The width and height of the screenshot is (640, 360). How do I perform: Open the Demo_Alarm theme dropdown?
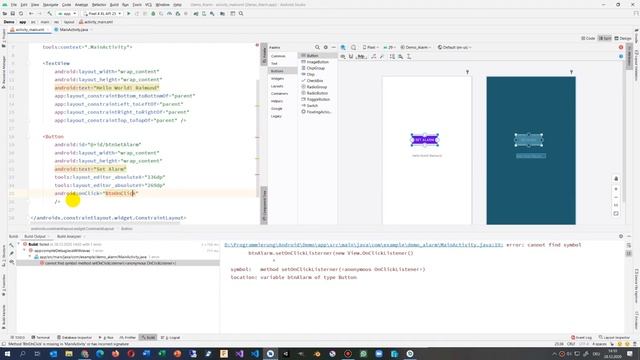[x=416, y=47]
